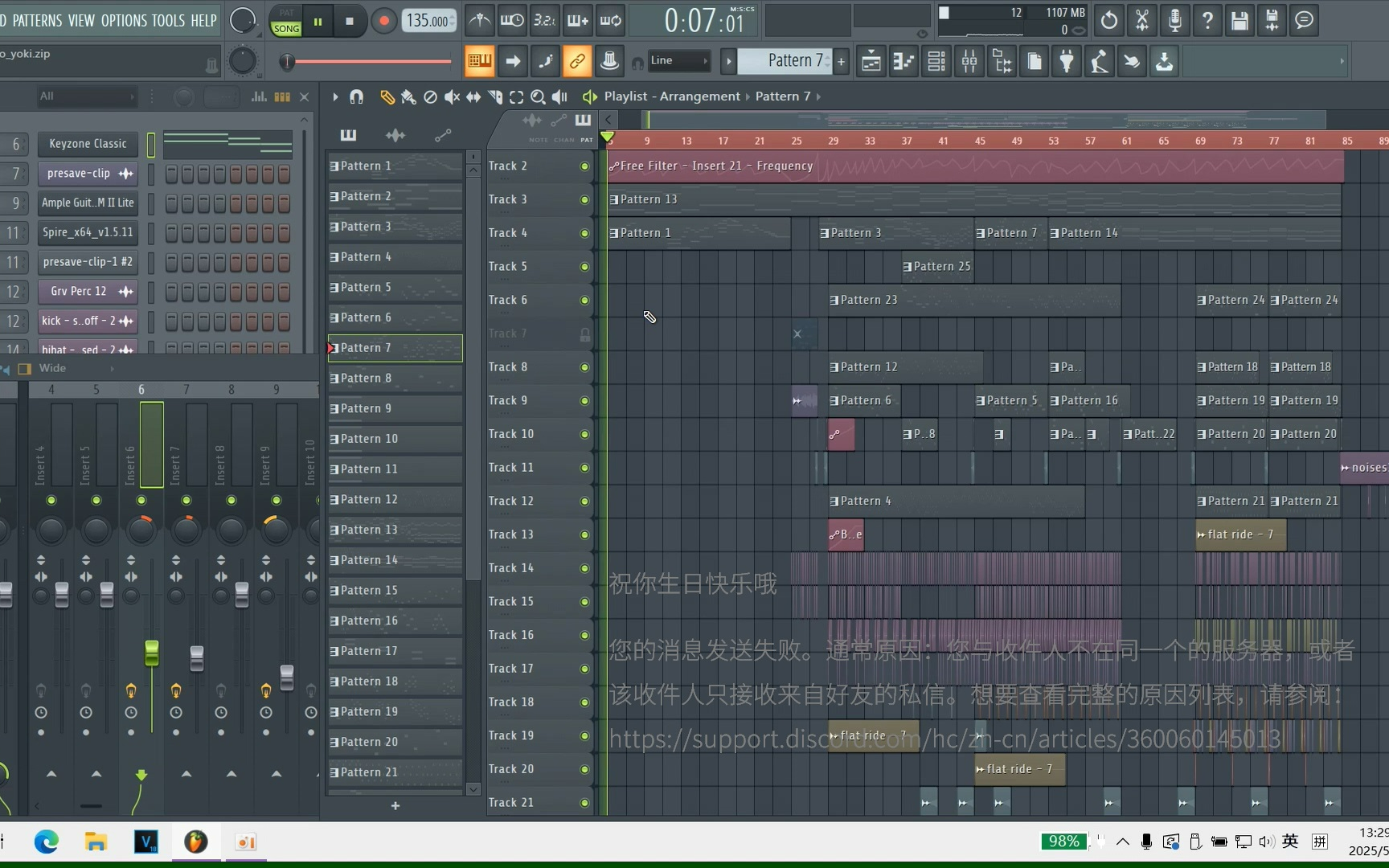Open the OPTIONS menu

124,21
